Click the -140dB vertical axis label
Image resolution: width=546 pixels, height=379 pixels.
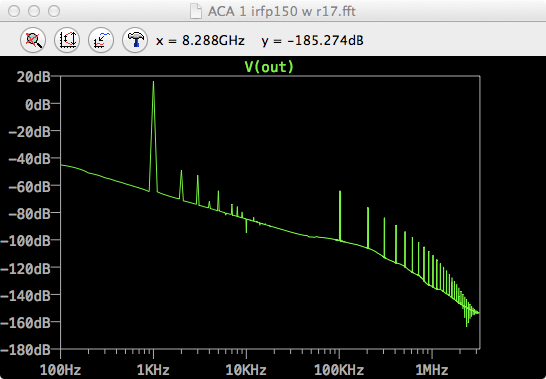point(26,295)
